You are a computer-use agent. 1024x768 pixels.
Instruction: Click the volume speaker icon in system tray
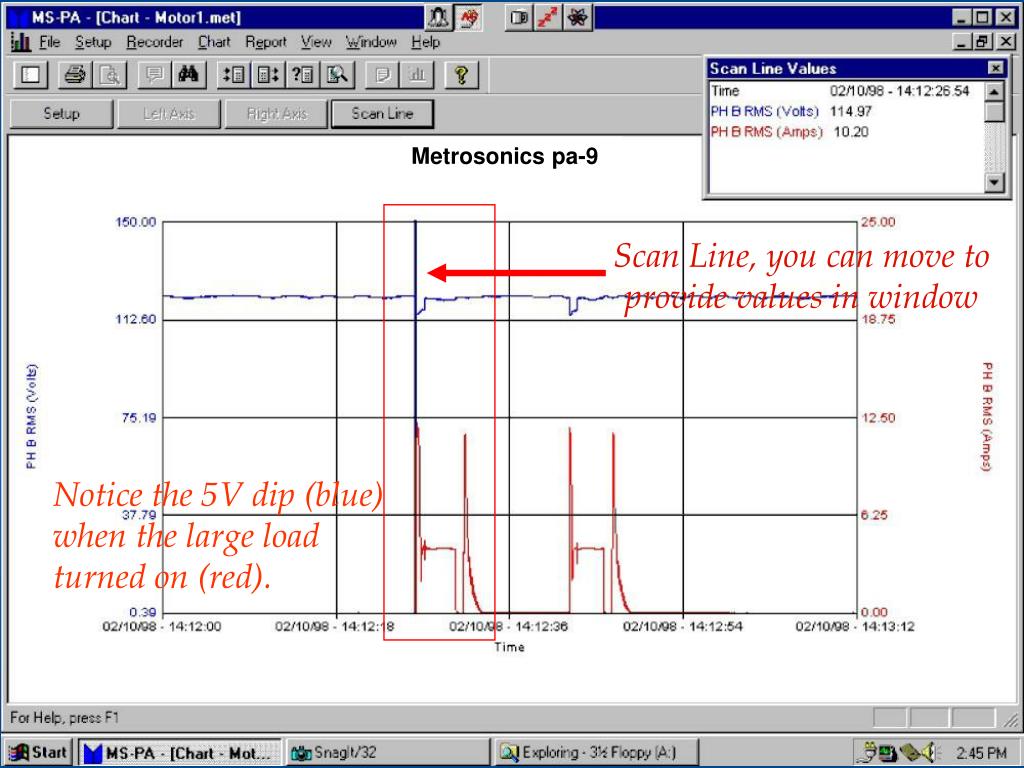tap(925, 752)
